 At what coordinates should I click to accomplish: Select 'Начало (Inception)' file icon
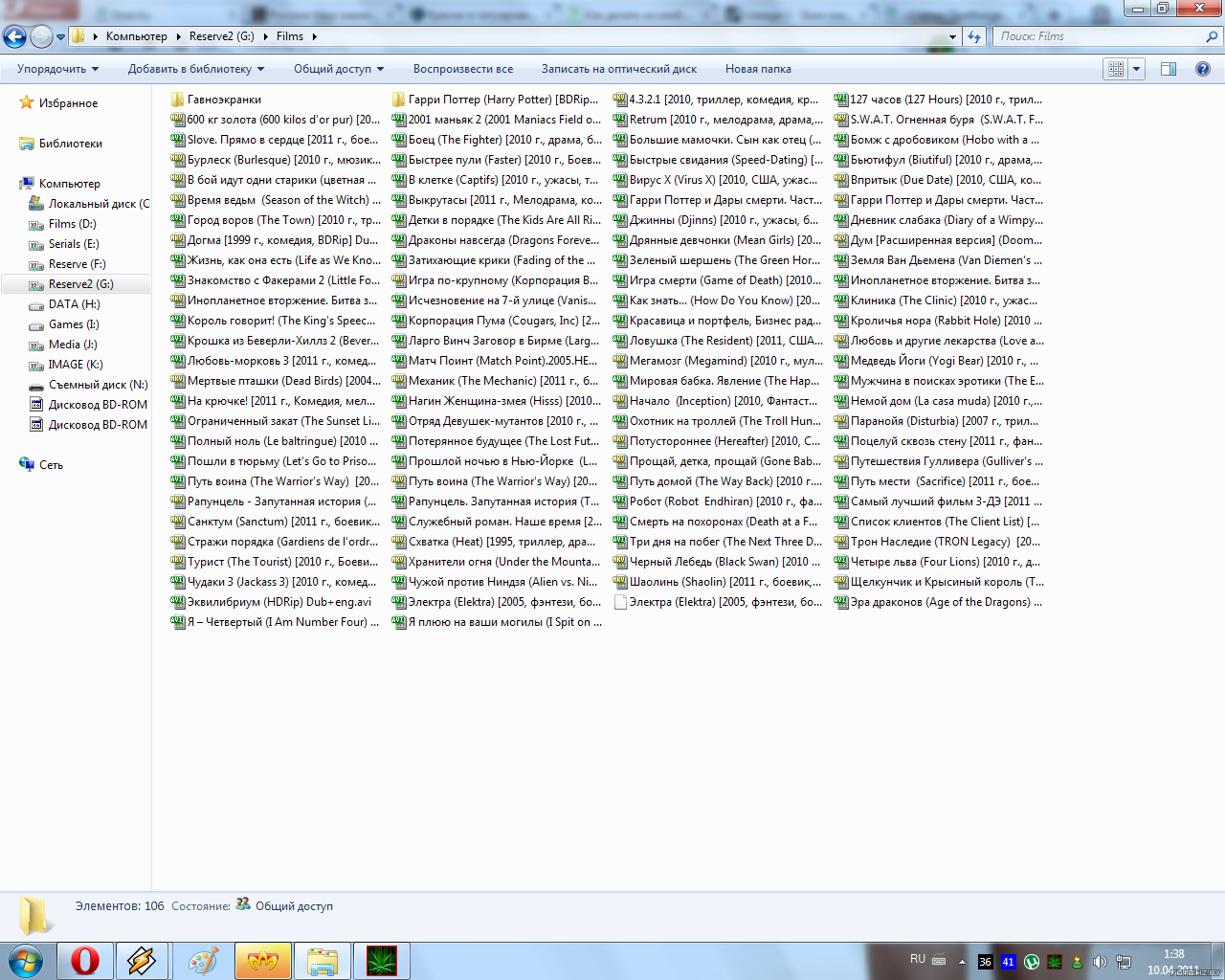coord(619,401)
